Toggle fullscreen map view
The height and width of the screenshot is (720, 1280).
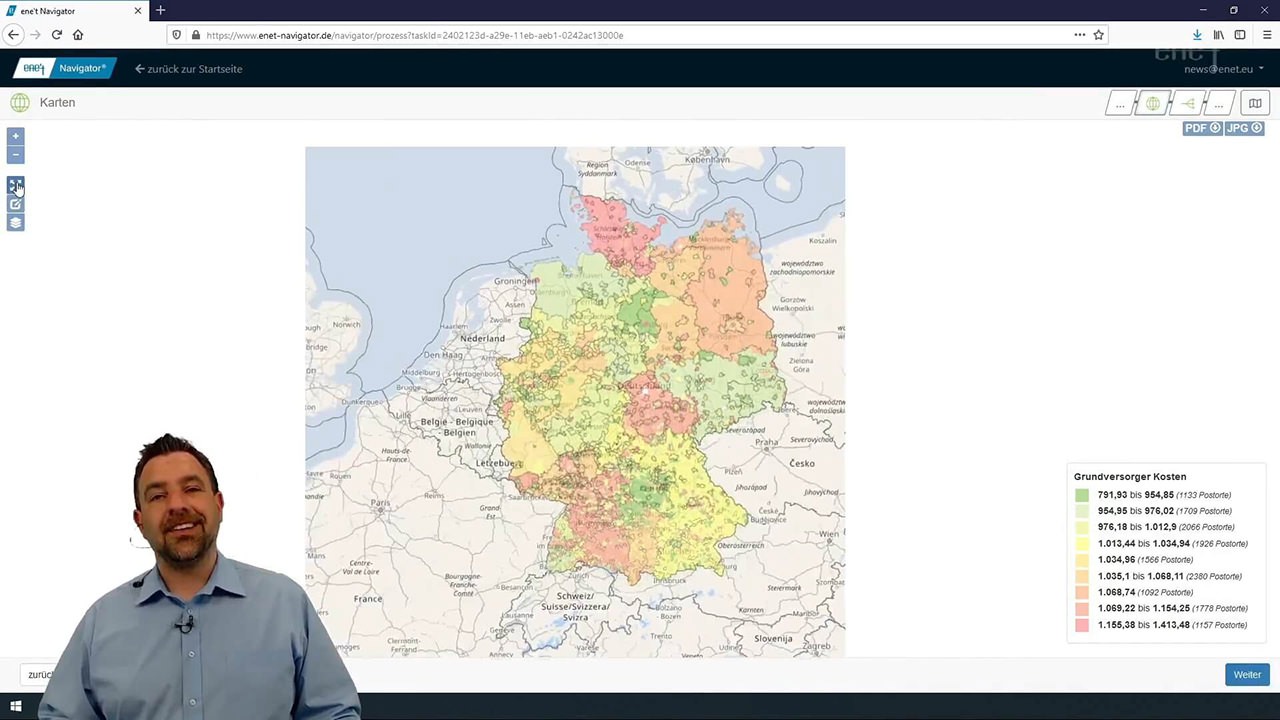point(15,186)
